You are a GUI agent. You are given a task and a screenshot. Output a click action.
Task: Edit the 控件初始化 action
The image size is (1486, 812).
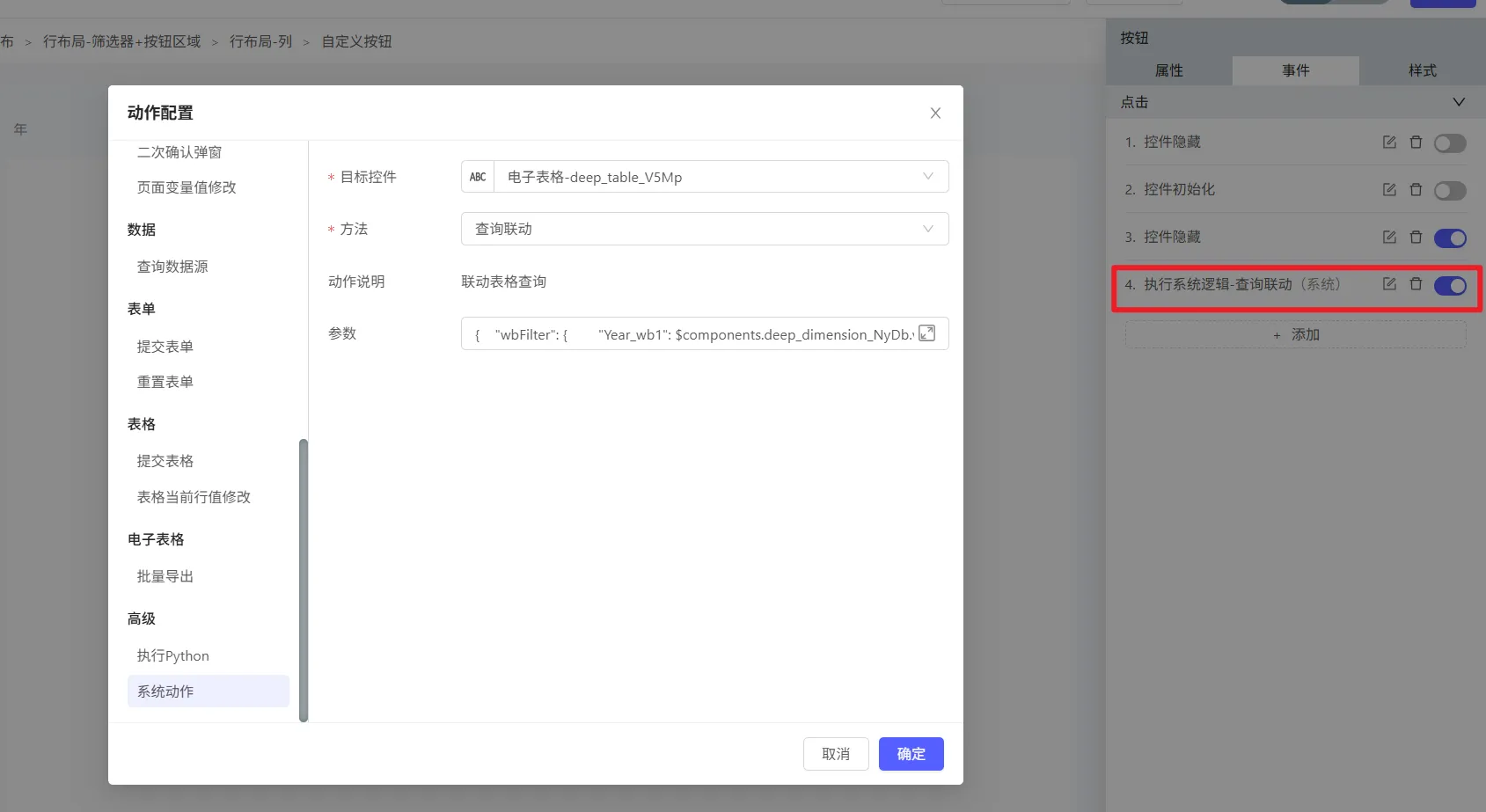1389,190
